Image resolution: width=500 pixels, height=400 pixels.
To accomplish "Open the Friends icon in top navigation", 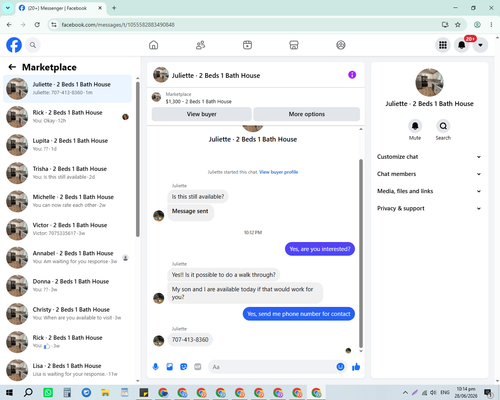I will click(x=200, y=45).
